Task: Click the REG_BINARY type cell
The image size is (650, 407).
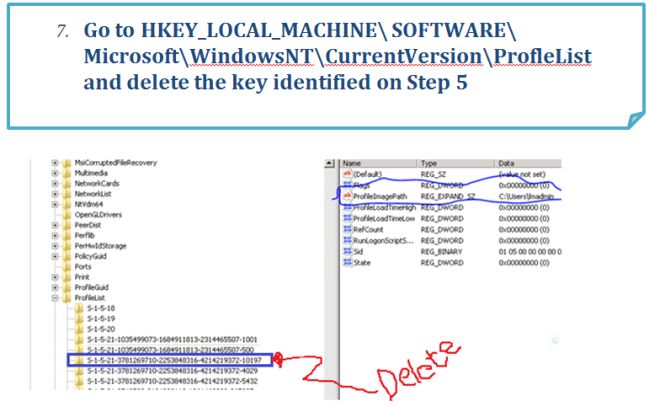Action: point(441,252)
